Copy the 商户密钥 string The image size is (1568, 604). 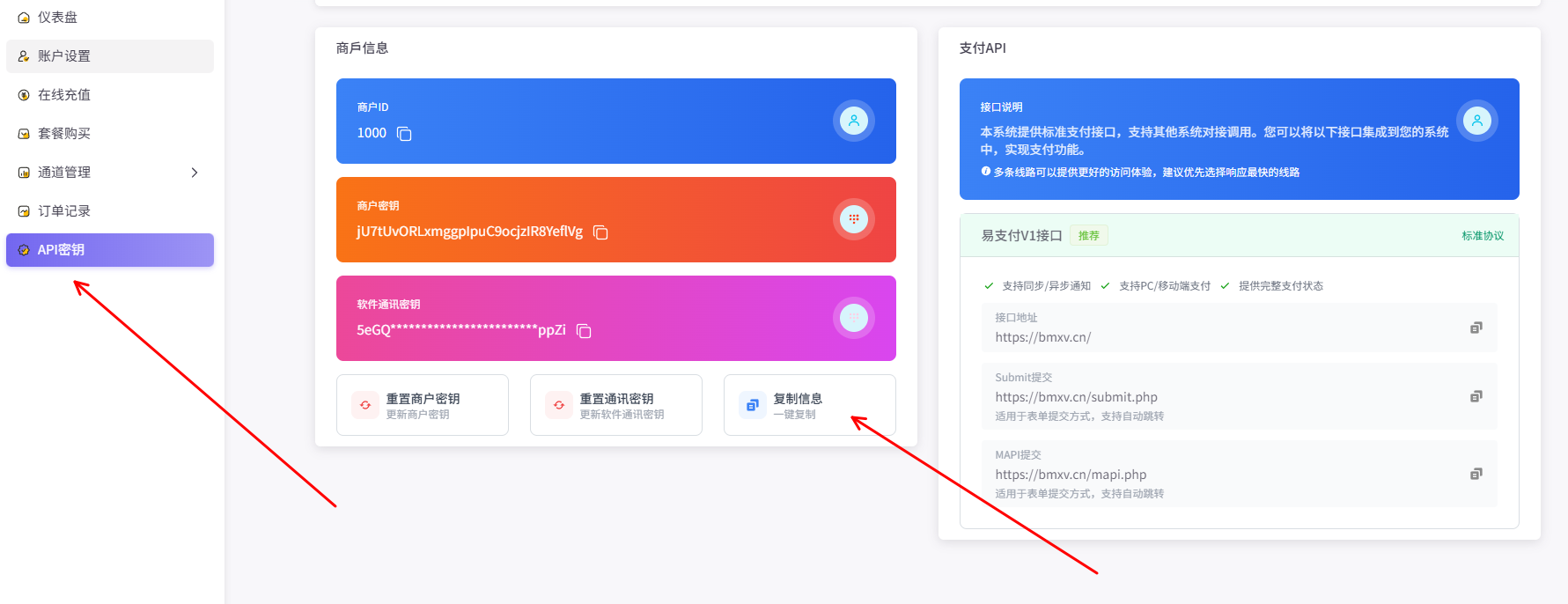click(600, 232)
